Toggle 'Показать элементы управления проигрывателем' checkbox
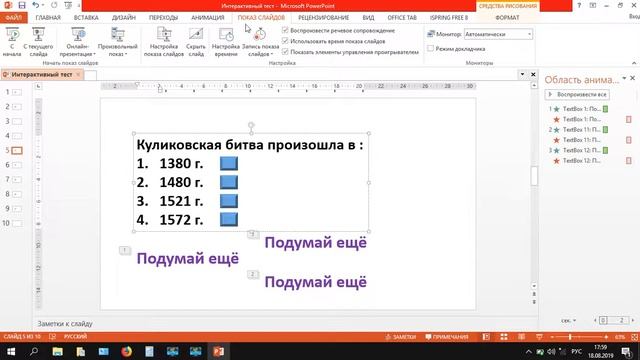Viewport: 640px width, 360px height. 285,52
